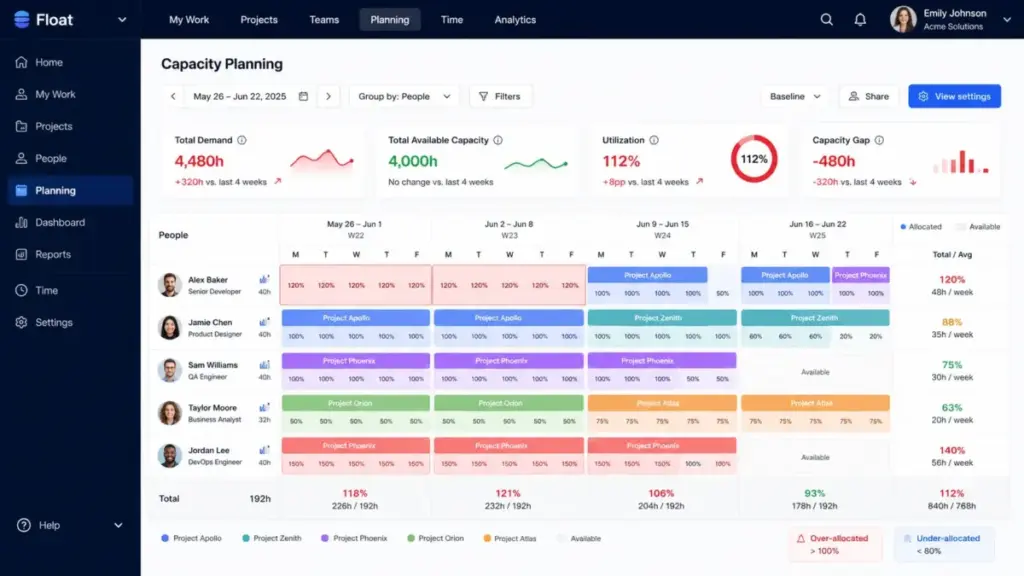This screenshot has height=576, width=1024.
Task: Expand the Help menu chevron
Action: click(118, 525)
